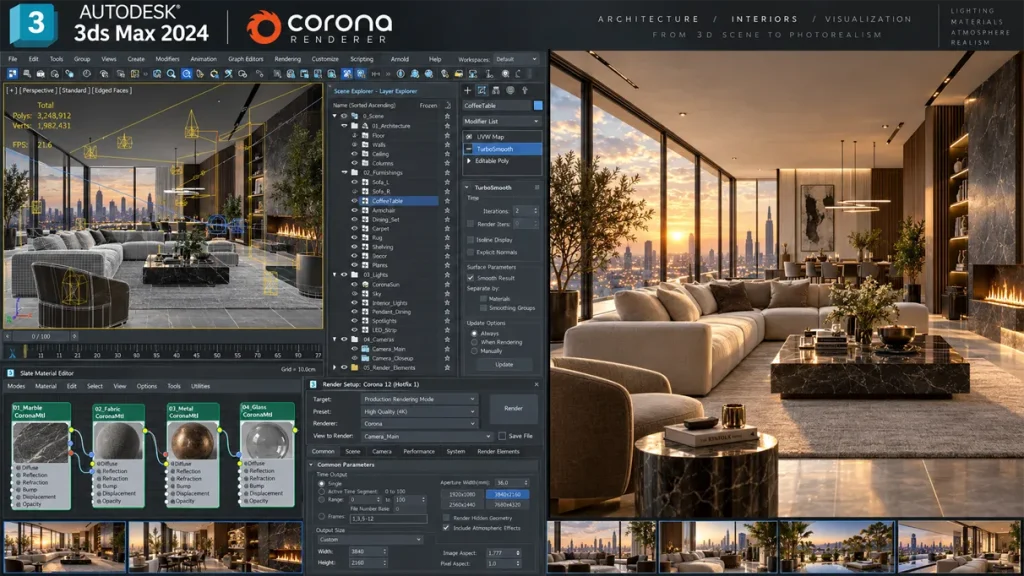This screenshot has height=576, width=1024.
Task: Switch to the Modify panel icon
Action: pos(481,91)
